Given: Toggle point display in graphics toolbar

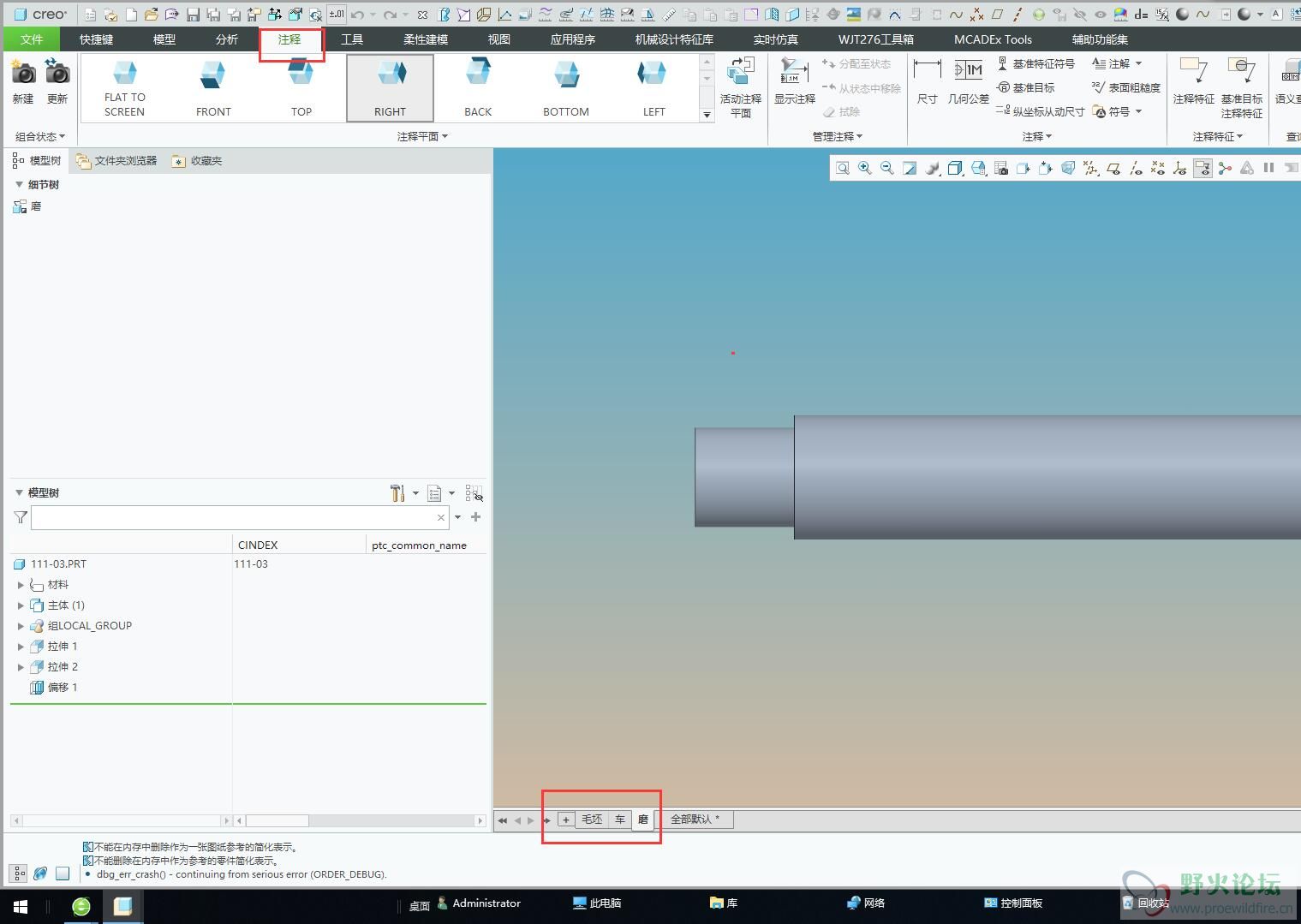Looking at the screenshot, I should tap(1158, 168).
